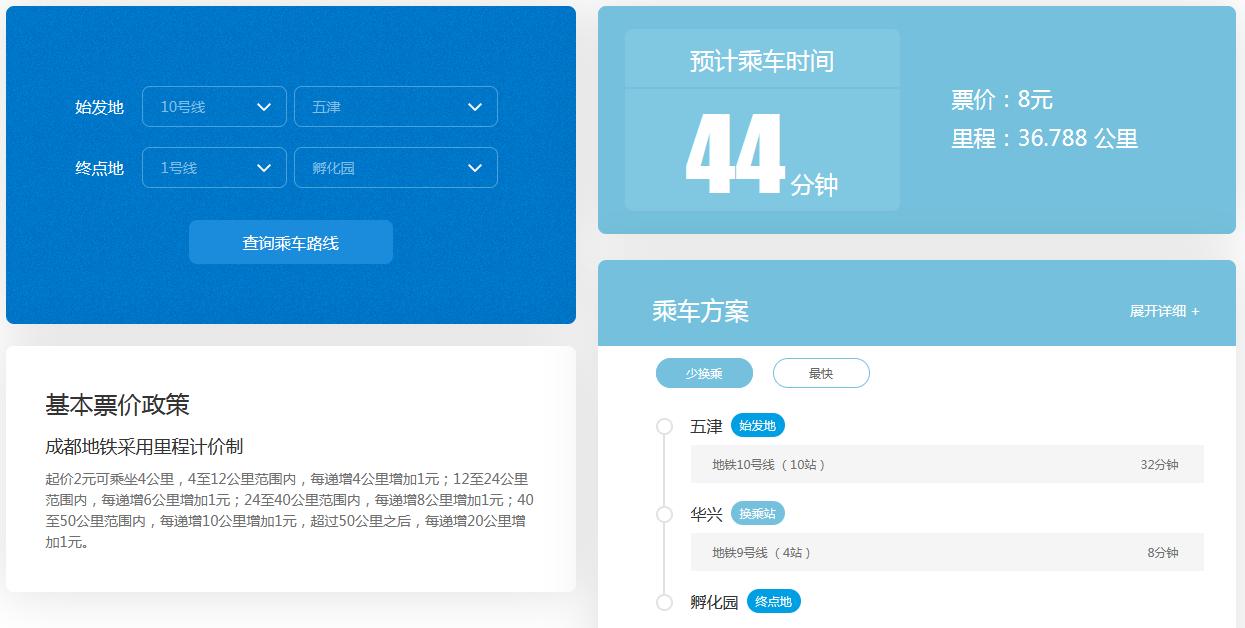Open the 五津 departure station dropdown
Screen dimensions: 1245x628
click(395, 106)
